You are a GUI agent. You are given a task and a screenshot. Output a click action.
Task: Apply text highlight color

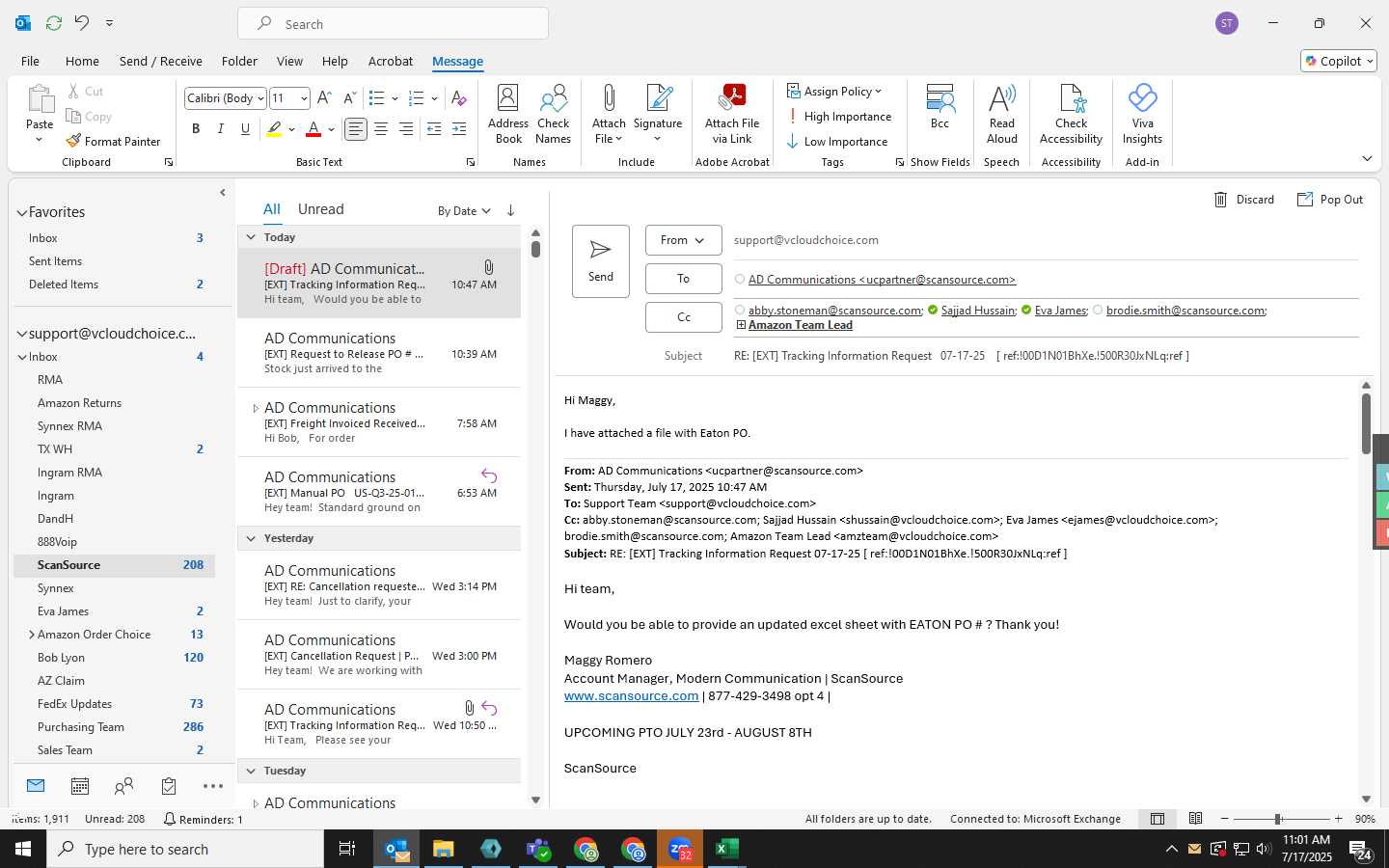tap(275, 128)
